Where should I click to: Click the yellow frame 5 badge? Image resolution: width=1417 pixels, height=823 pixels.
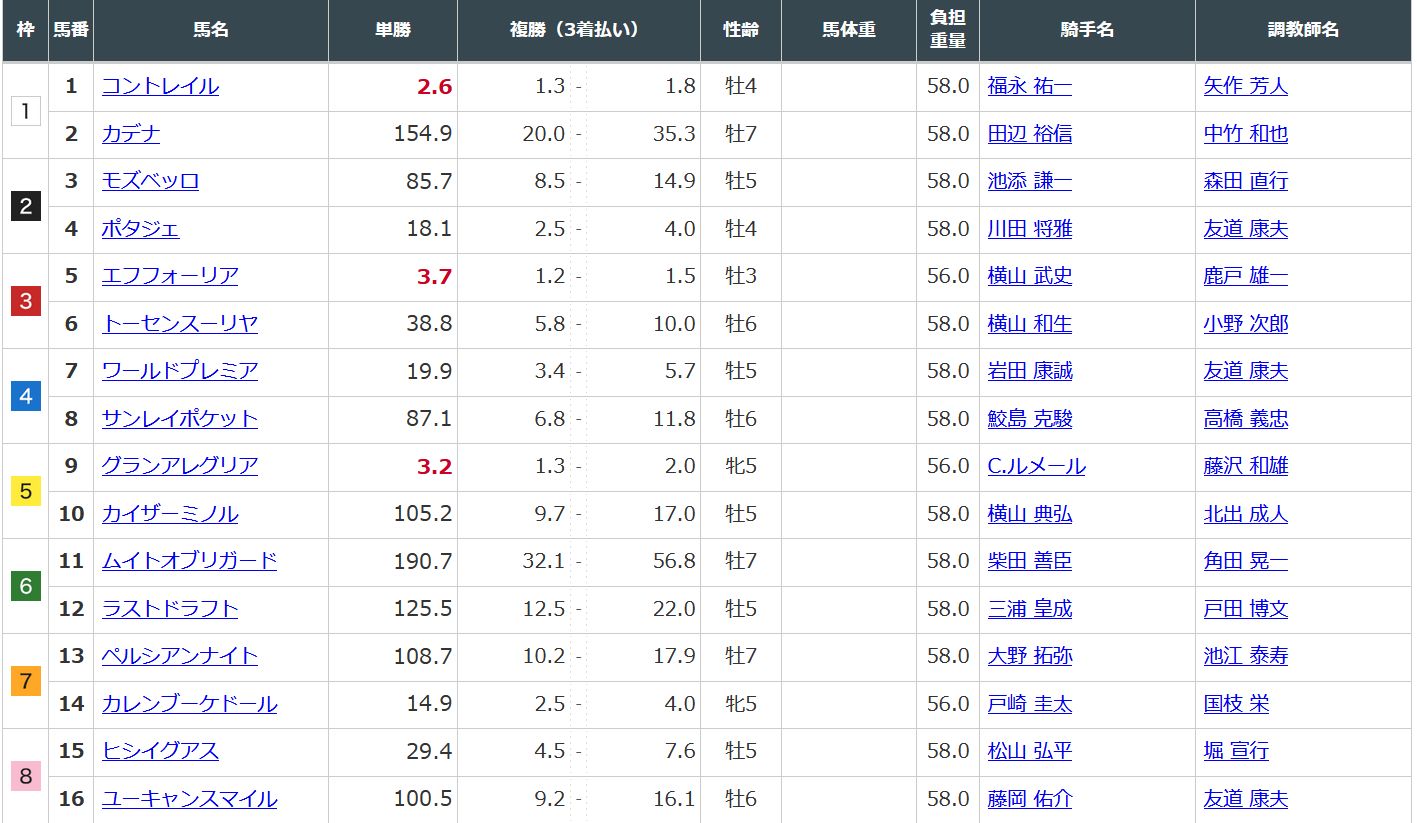[x=26, y=491]
